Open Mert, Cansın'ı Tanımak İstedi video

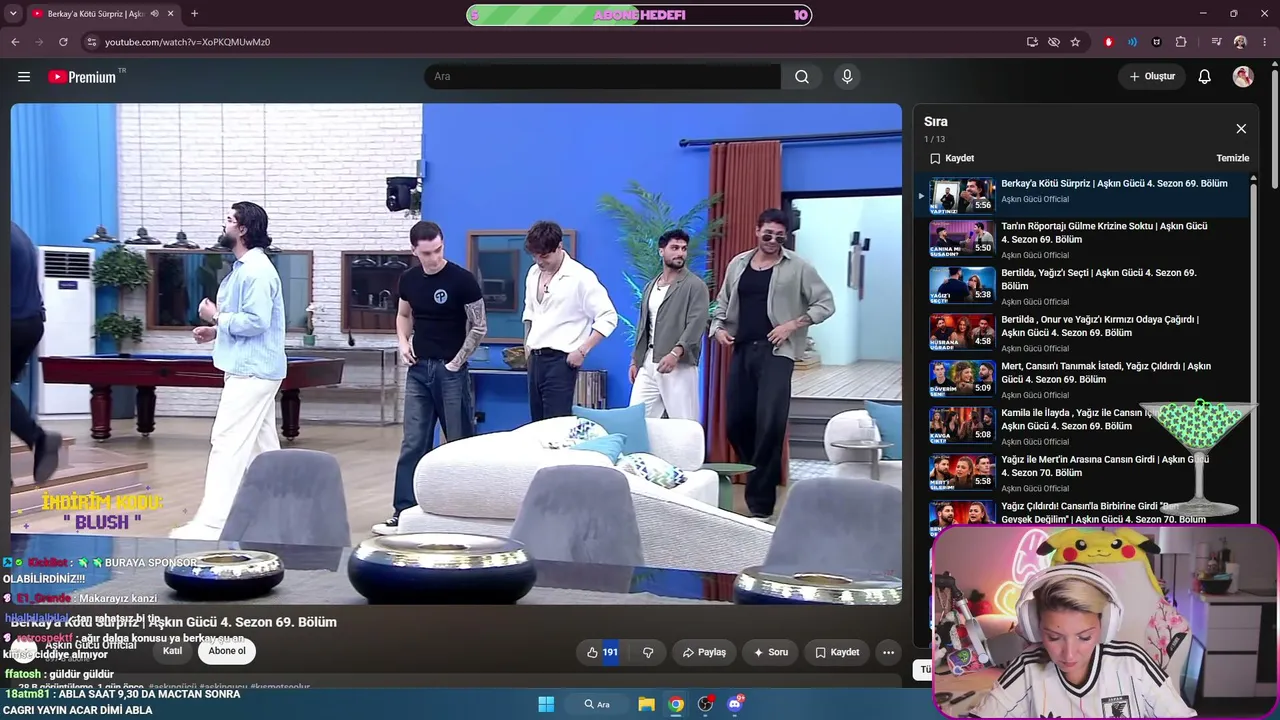(1082, 381)
